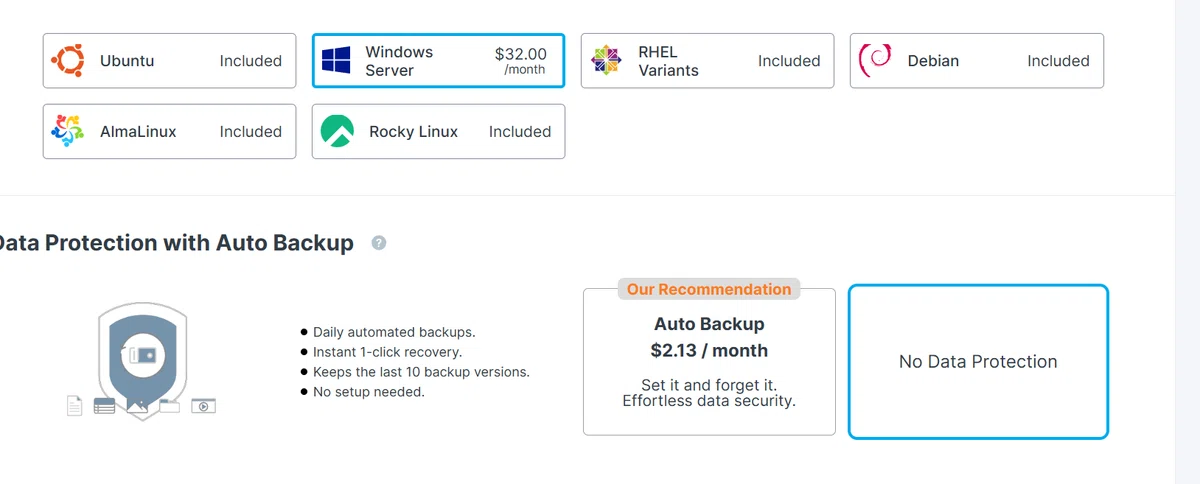Click the Instant 1-click recovery bullet text

(388, 352)
